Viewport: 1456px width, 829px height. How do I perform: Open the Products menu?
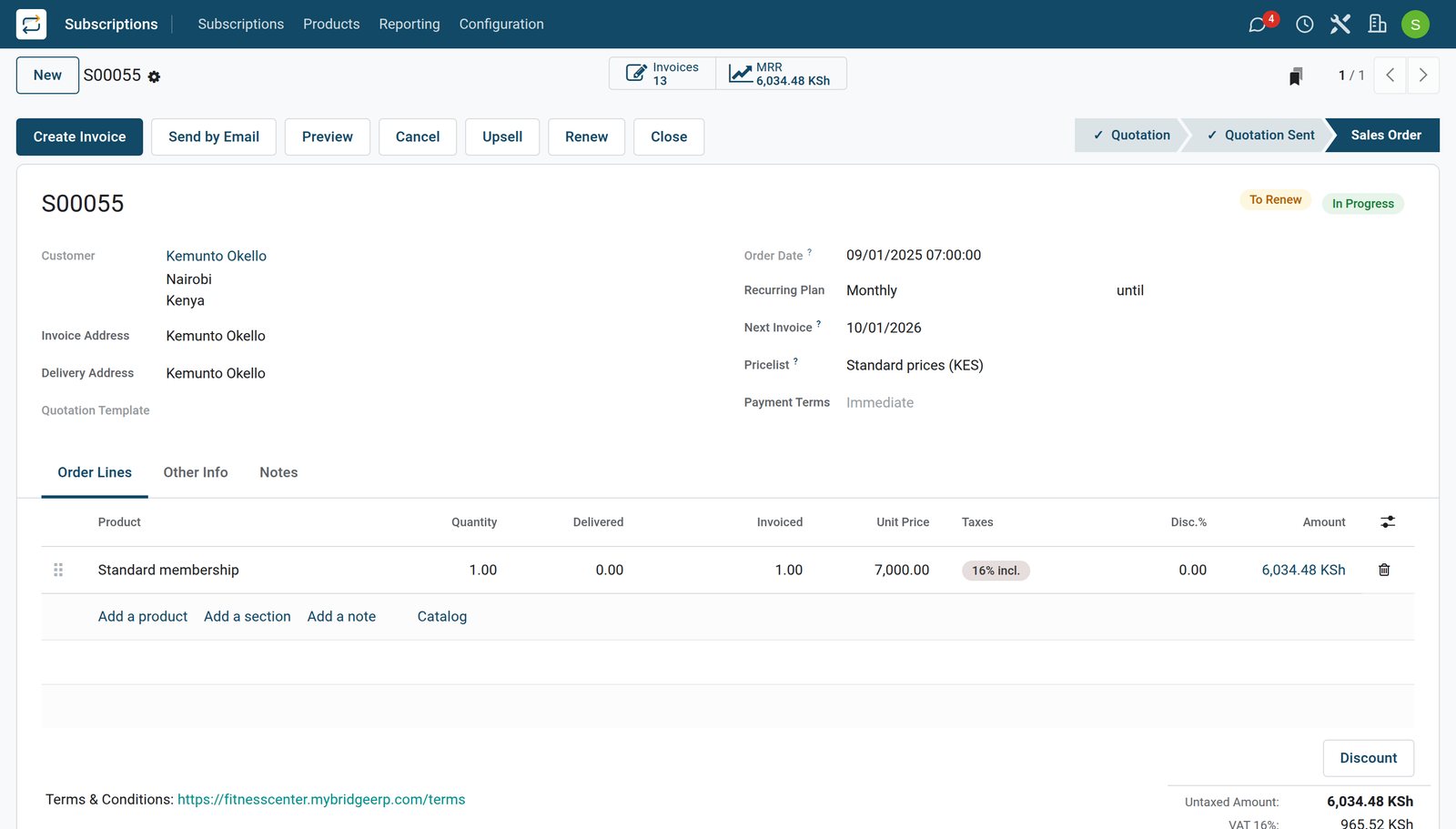331,24
